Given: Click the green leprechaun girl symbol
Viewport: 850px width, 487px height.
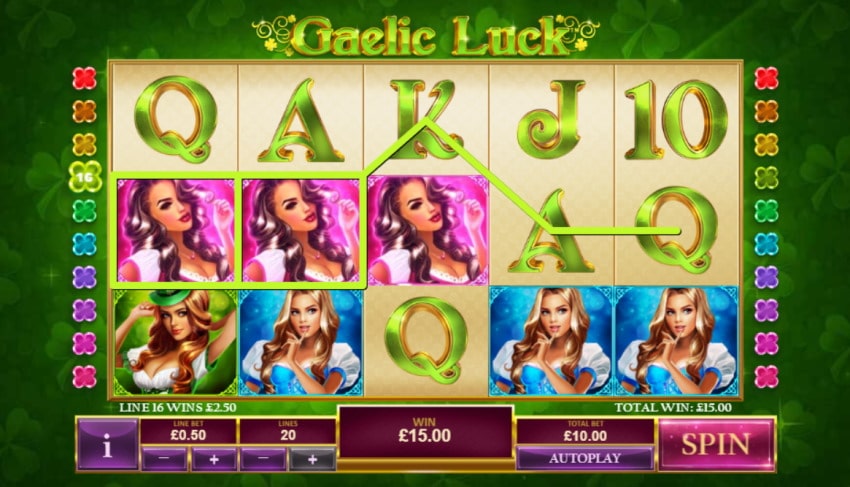Looking at the screenshot, I should (175, 342).
